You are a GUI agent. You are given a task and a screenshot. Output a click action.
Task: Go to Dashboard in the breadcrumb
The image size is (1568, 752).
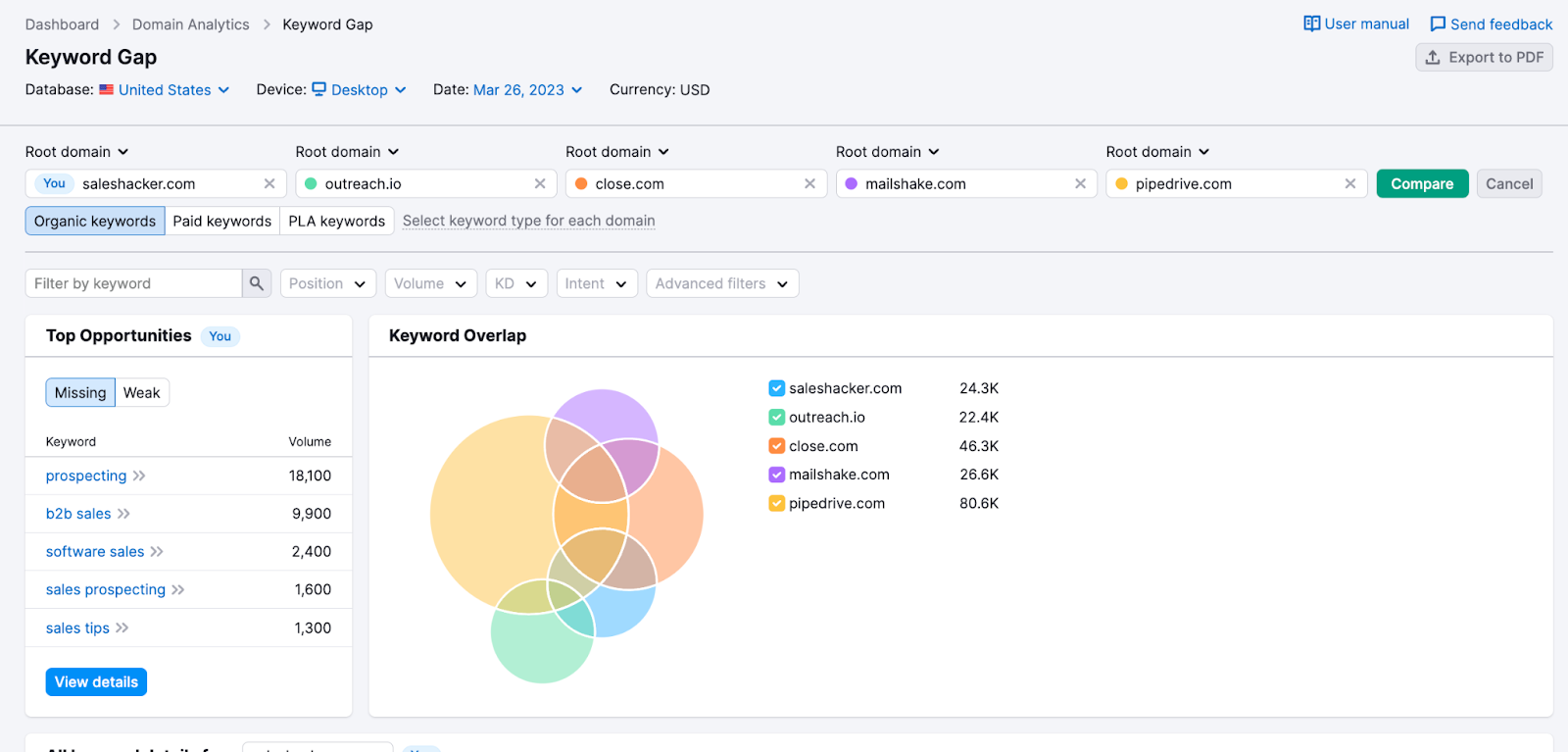pyautogui.click(x=63, y=25)
